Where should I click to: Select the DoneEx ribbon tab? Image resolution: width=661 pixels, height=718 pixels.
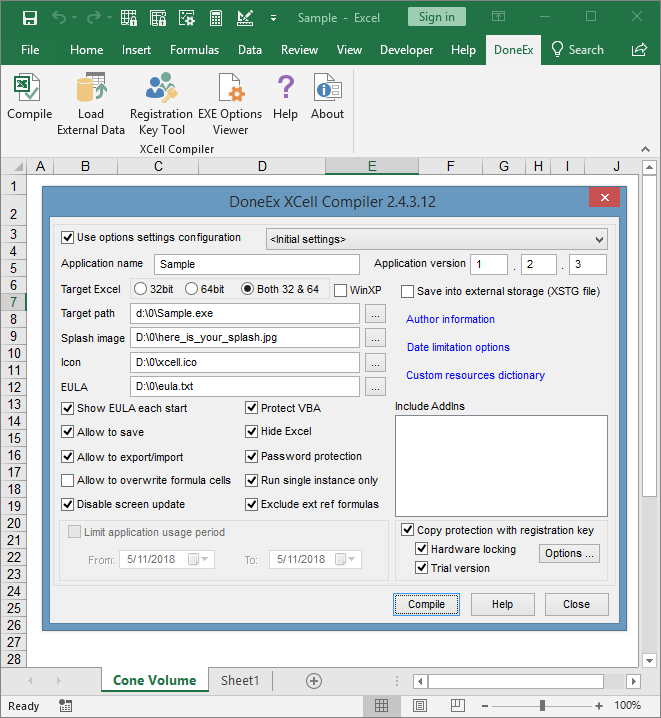[x=513, y=49]
